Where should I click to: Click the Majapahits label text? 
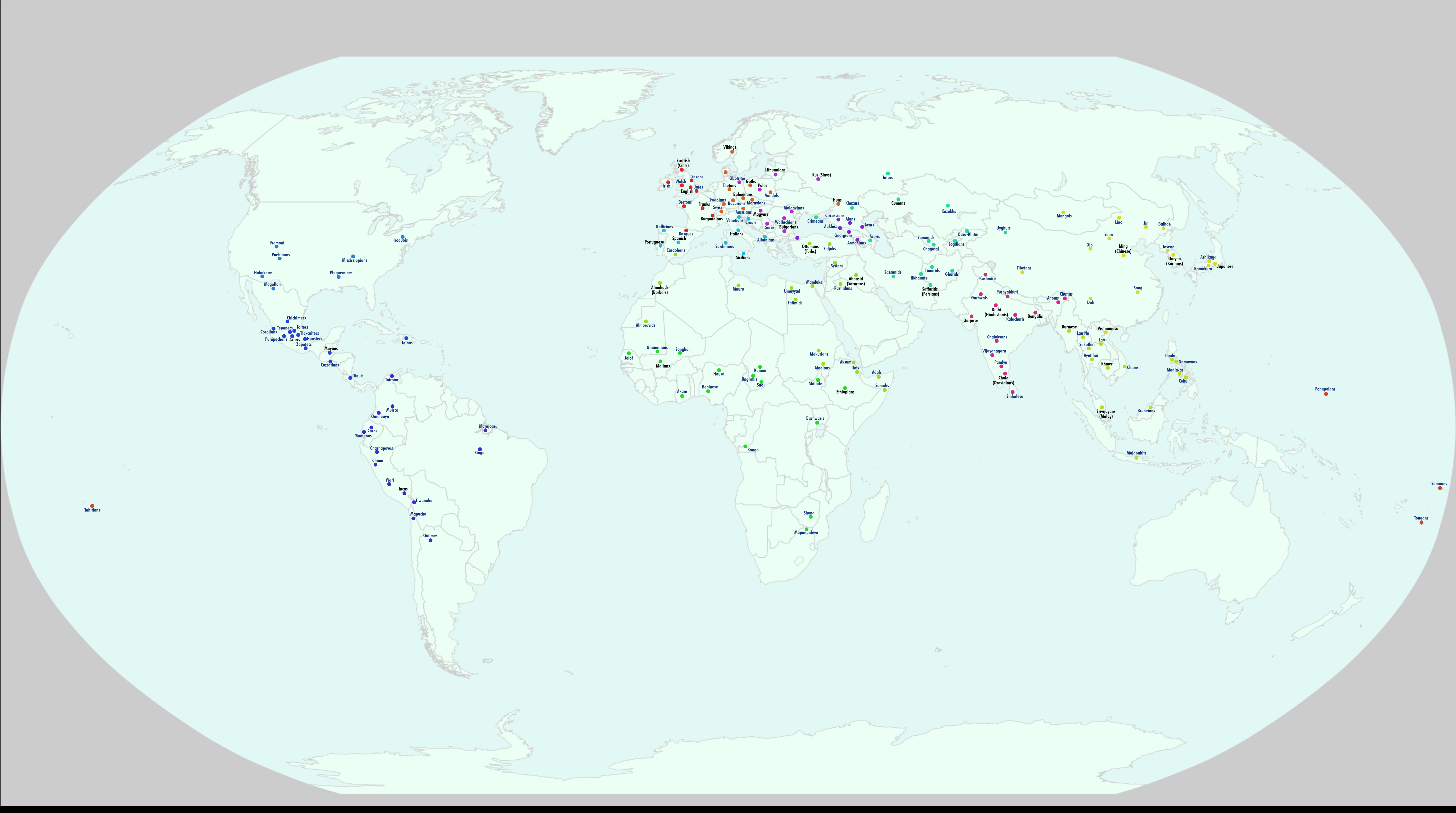1136,453
